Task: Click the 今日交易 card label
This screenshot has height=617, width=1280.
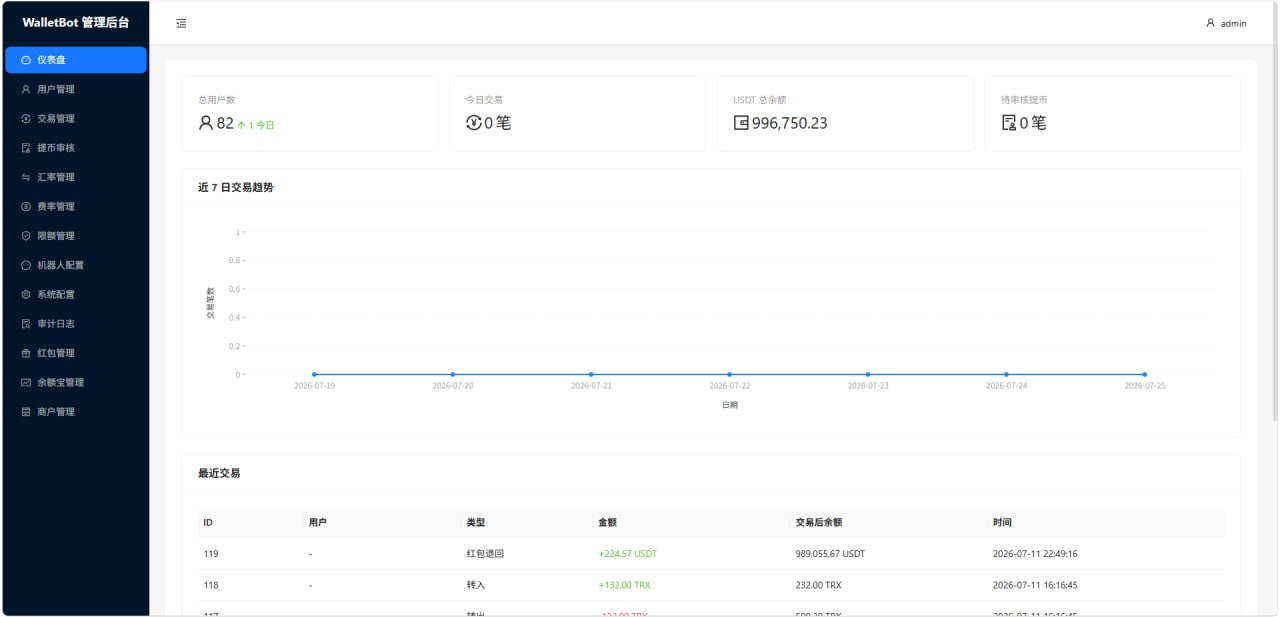Action: tap(484, 100)
